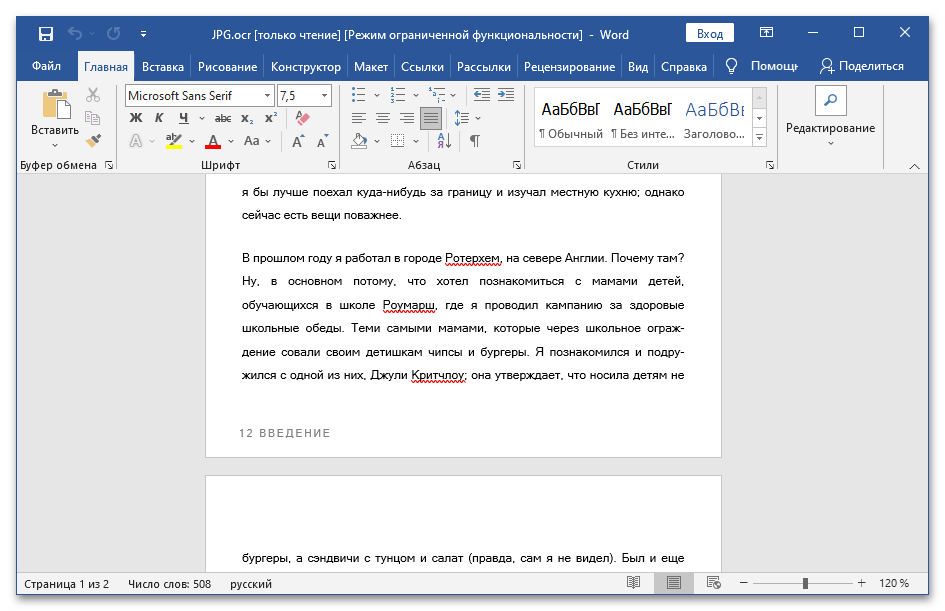The width and height of the screenshot is (945, 611).
Task: Click the Shading paint bucket icon
Action: tap(359, 141)
